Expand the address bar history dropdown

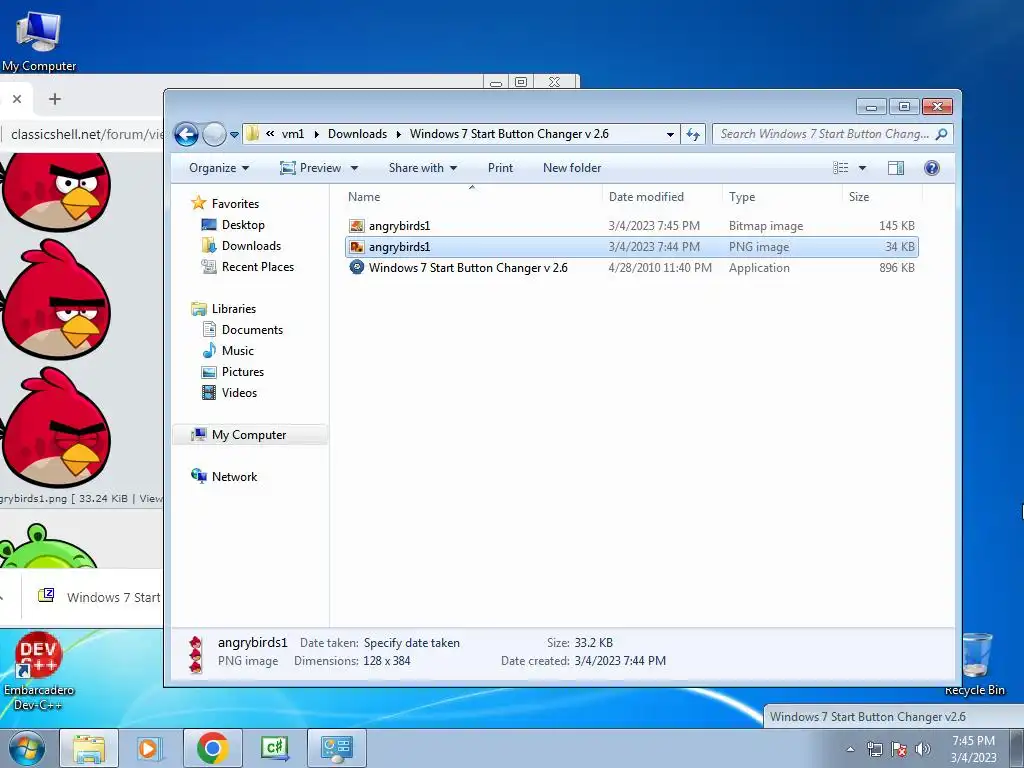[670, 135]
